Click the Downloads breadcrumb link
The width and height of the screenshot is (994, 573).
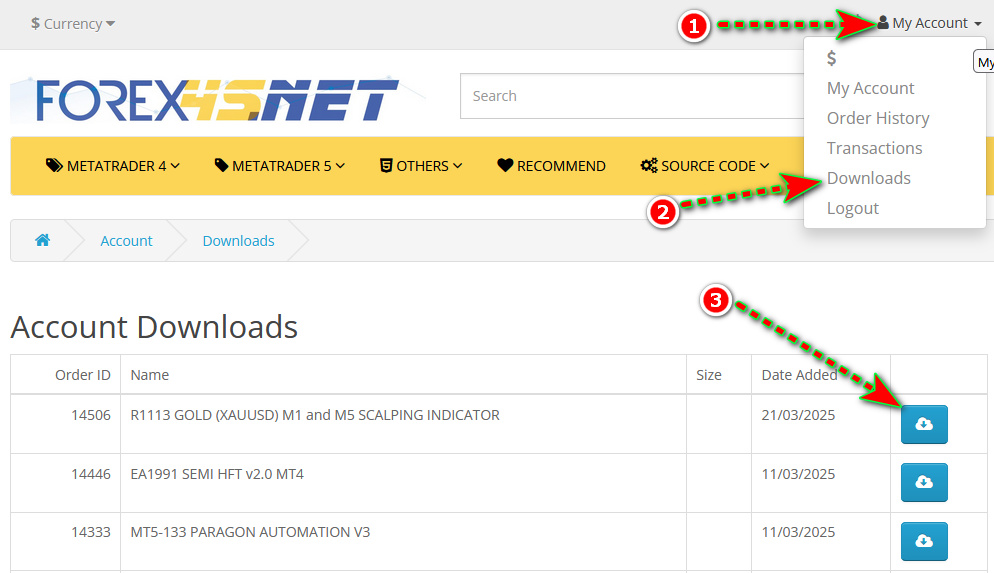[238, 241]
